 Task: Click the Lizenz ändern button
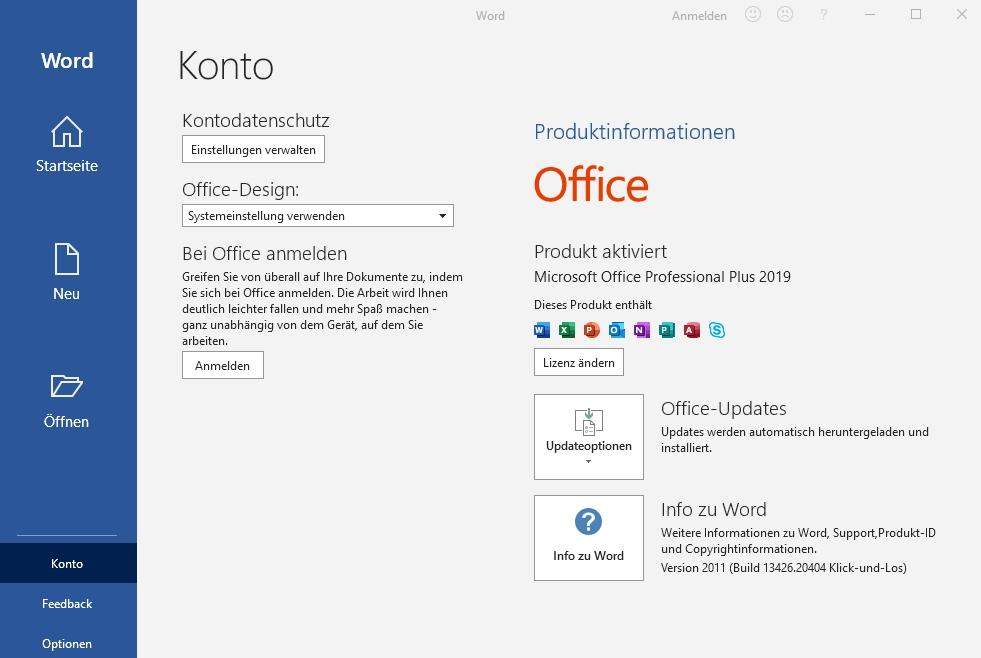[x=578, y=362]
